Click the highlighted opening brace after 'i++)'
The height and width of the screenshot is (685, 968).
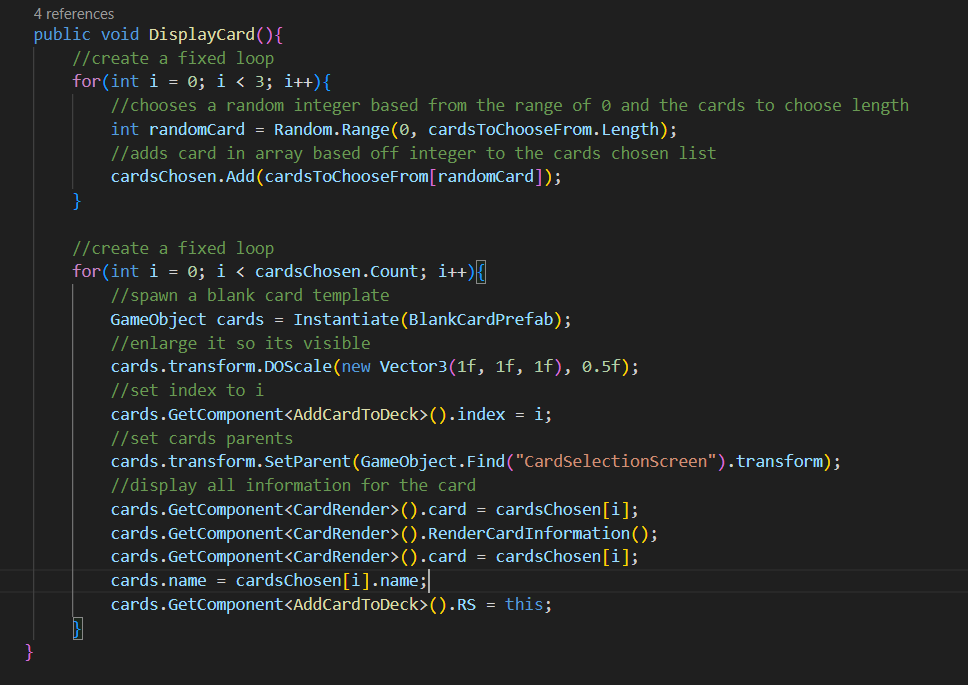pyautogui.click(x=481, y=272)
